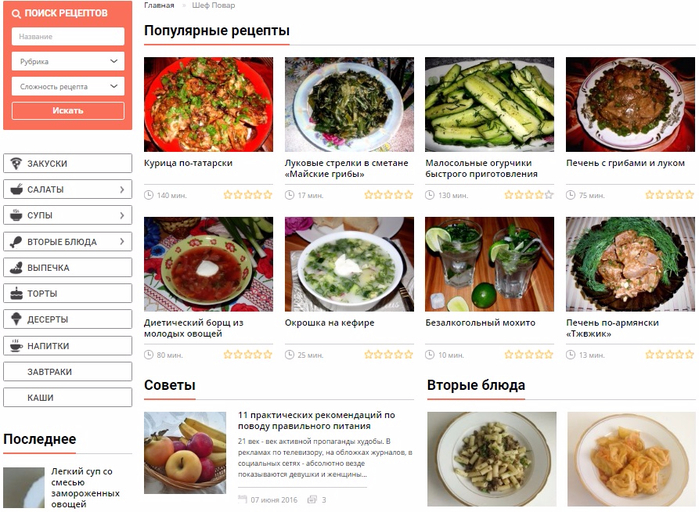Click the comments icon under the nutrition tips article
Image resolution: width=699 pixels, height=512 pixels.
tap(312, 500)
